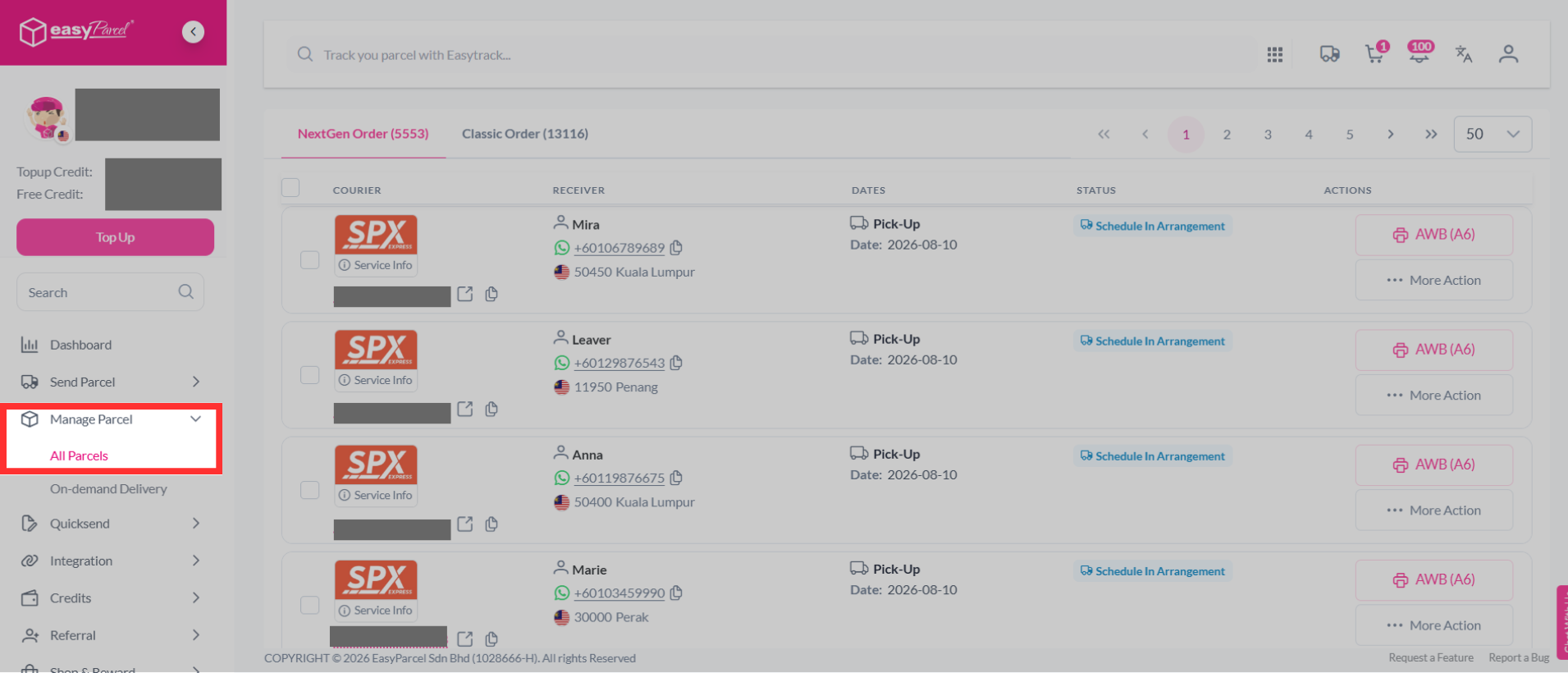Open the apps grid icon

(x=1274, y=54)
